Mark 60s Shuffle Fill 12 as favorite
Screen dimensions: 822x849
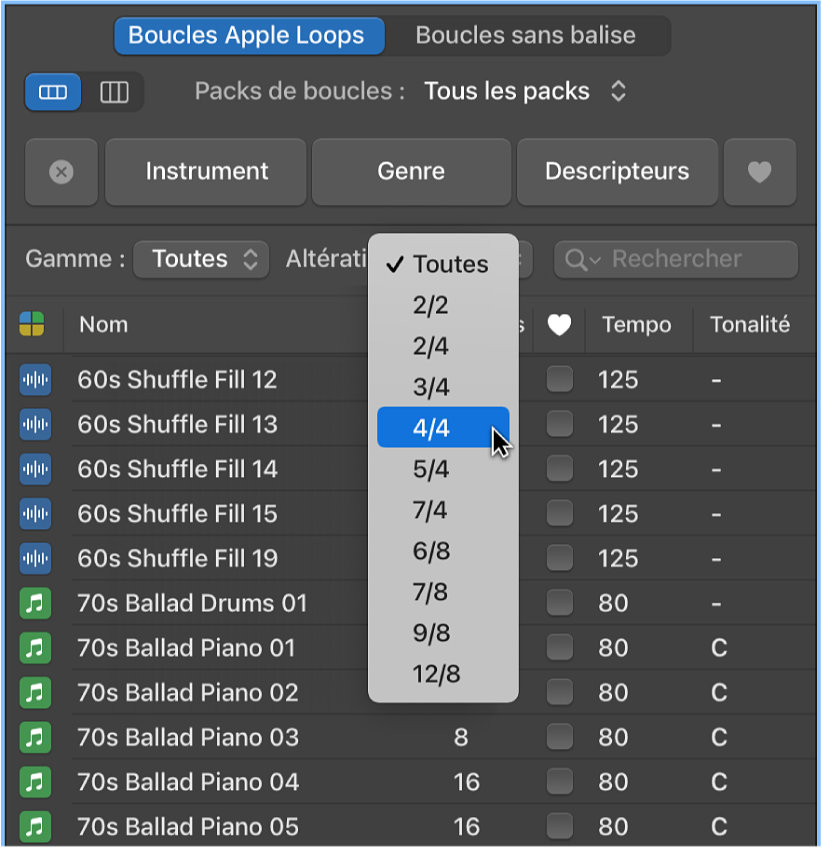coord(559,379)
